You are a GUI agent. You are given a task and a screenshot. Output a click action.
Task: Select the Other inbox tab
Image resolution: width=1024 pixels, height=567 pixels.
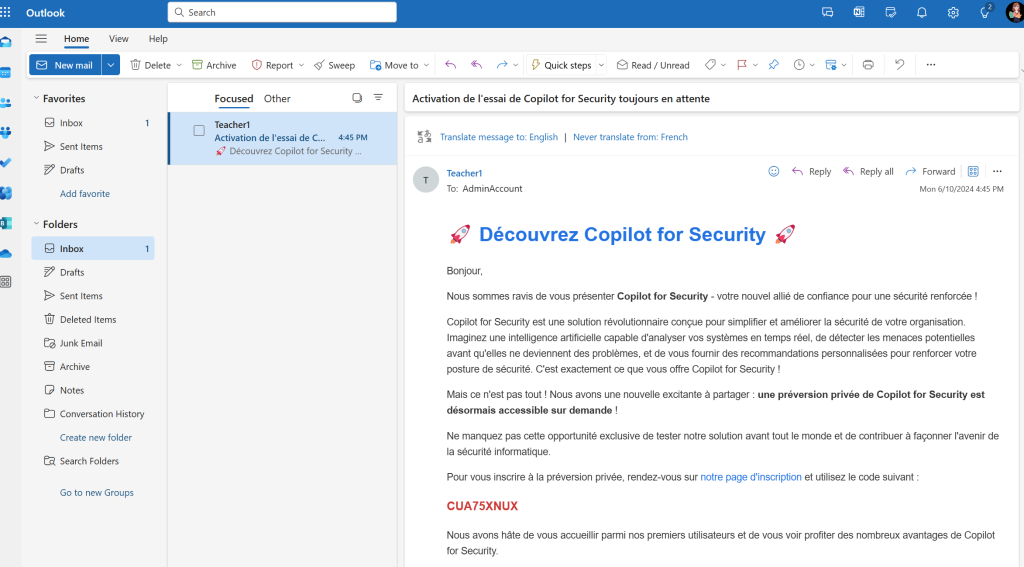click(277, 99)
